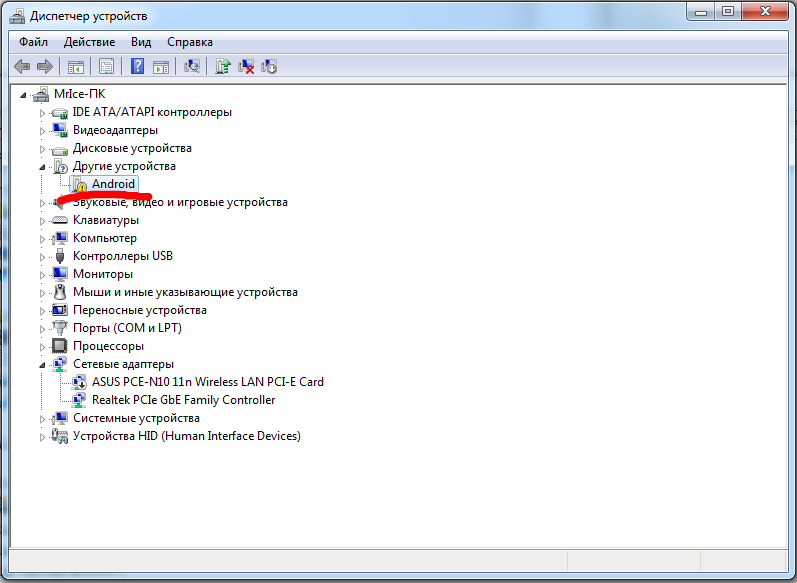
Task: Expand the Мониторы node
Action: 42,275
